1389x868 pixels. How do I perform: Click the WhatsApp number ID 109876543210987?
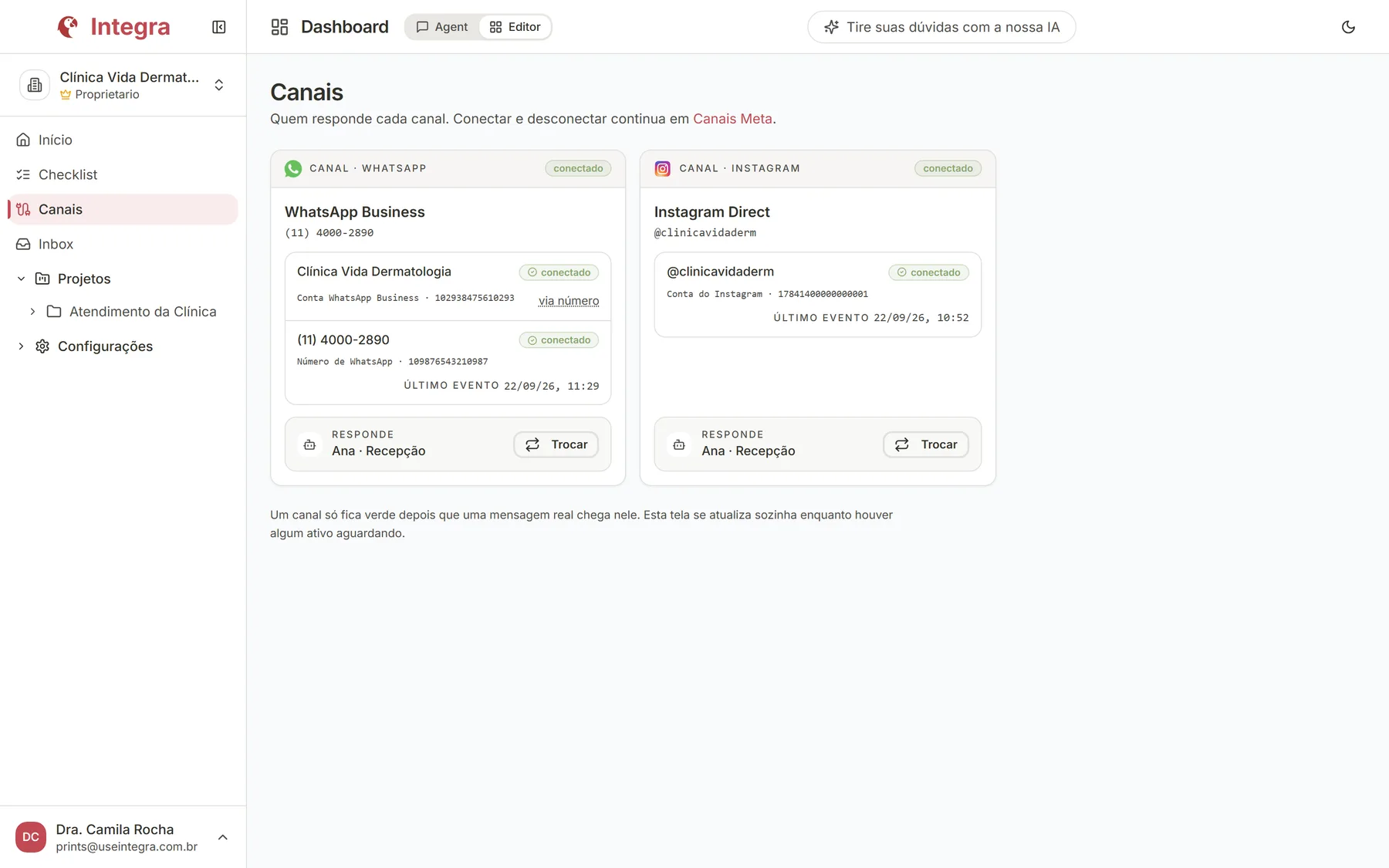coord(448,362)
